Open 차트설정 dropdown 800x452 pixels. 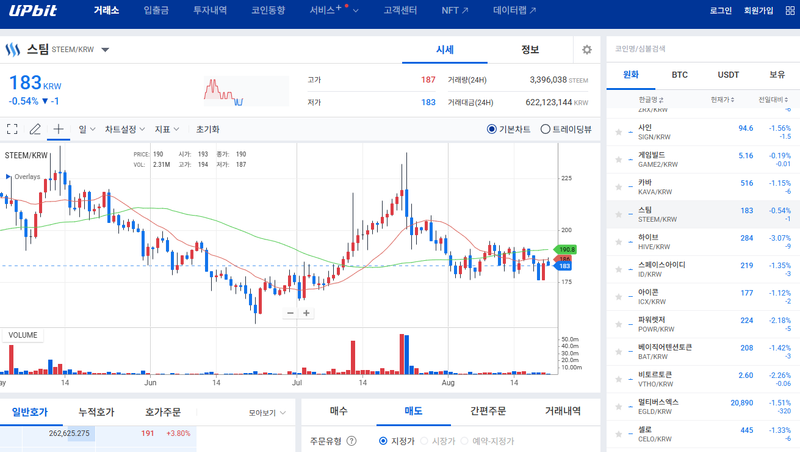pyautogui.click(x=125, y=129)
